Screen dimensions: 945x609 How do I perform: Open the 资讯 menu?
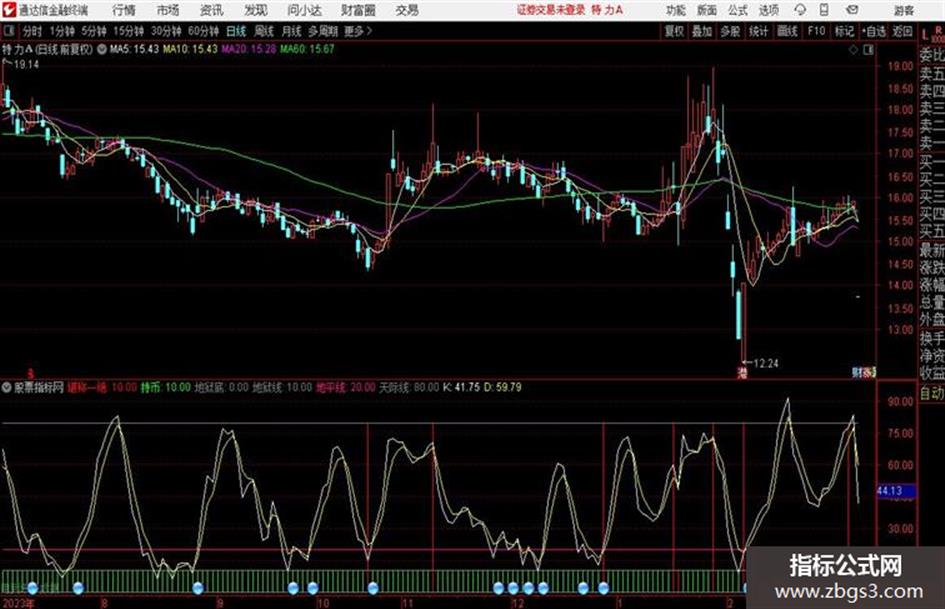coord(211,10)
